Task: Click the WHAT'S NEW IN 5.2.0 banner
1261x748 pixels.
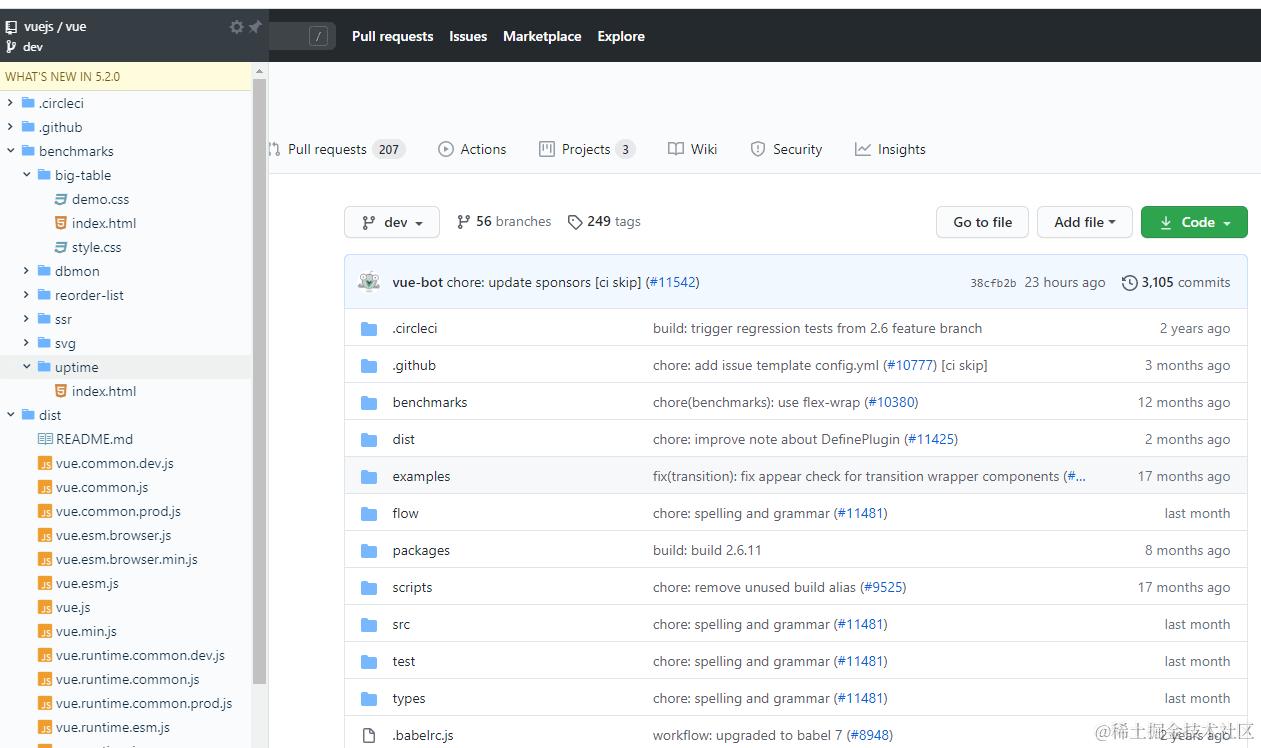Action: 126,76
